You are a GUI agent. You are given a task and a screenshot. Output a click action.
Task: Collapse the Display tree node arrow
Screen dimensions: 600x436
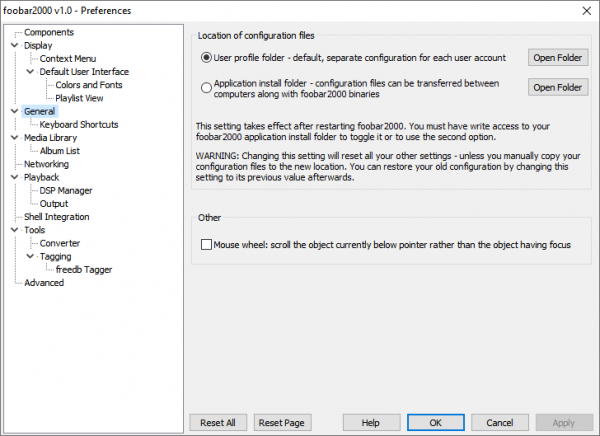14,46
